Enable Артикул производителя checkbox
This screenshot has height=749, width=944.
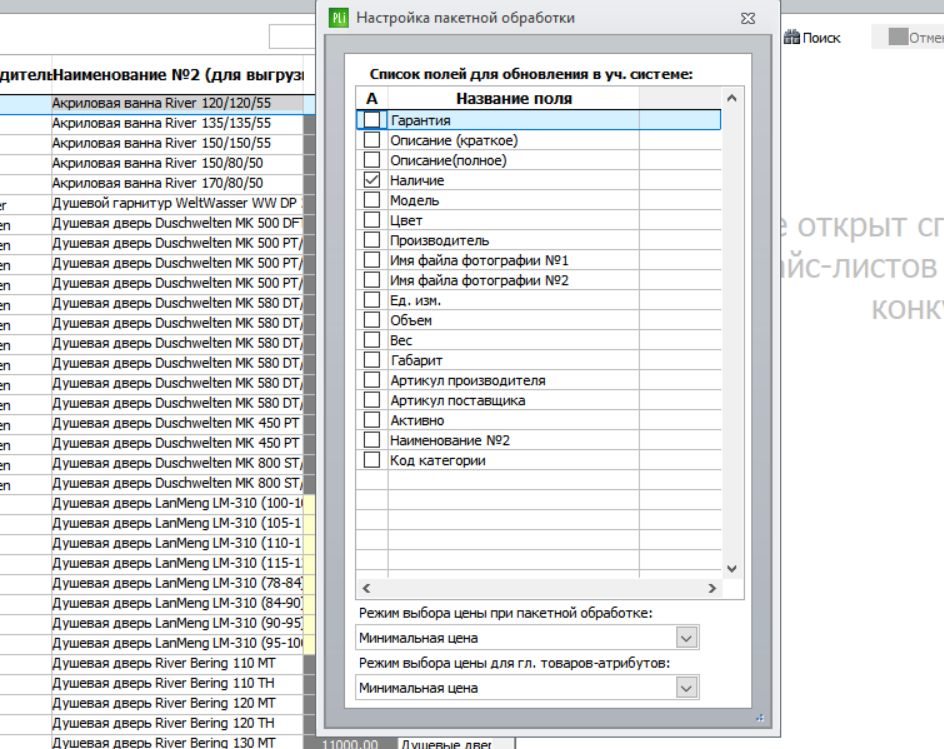click(372, 380)
